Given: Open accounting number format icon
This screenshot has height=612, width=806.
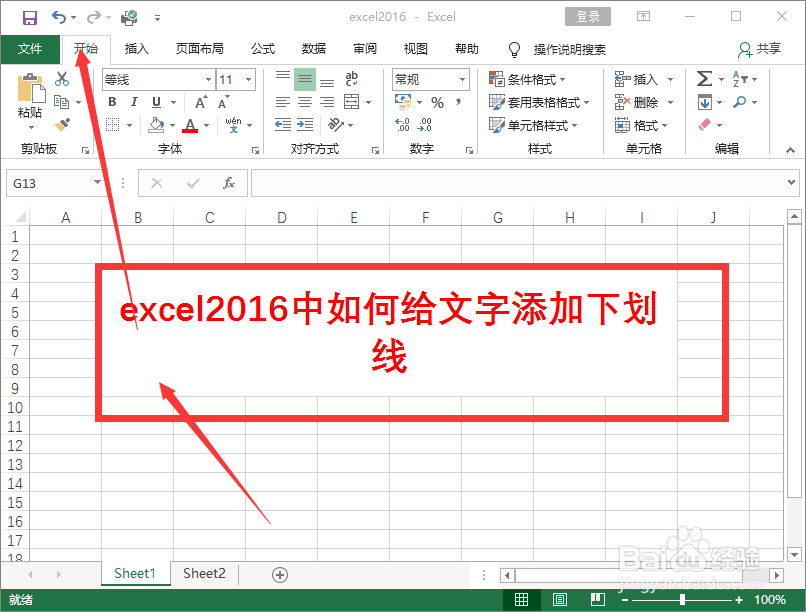Looking at the screenshot, I should click(403, 102).
